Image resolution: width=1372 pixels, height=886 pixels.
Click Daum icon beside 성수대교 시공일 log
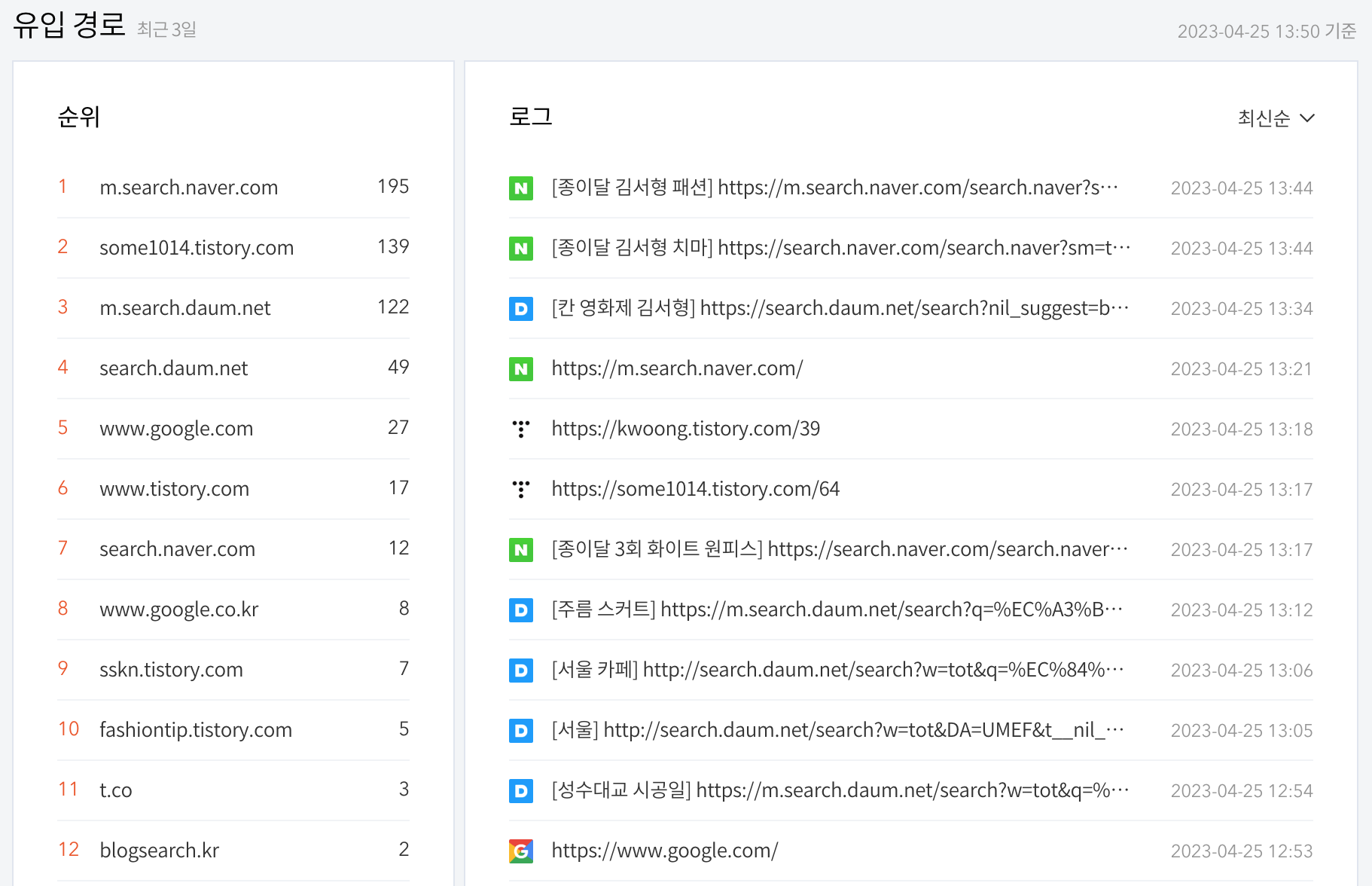521,790
